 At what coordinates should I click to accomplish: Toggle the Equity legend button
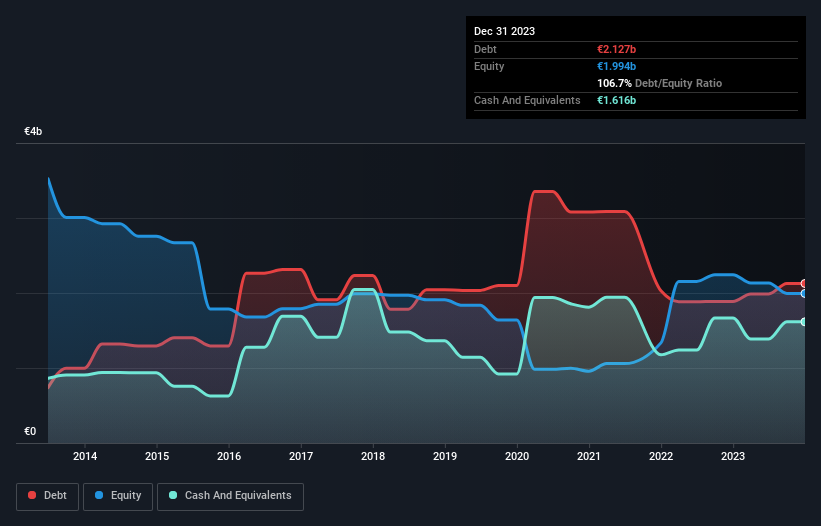(x=118, y=496)
